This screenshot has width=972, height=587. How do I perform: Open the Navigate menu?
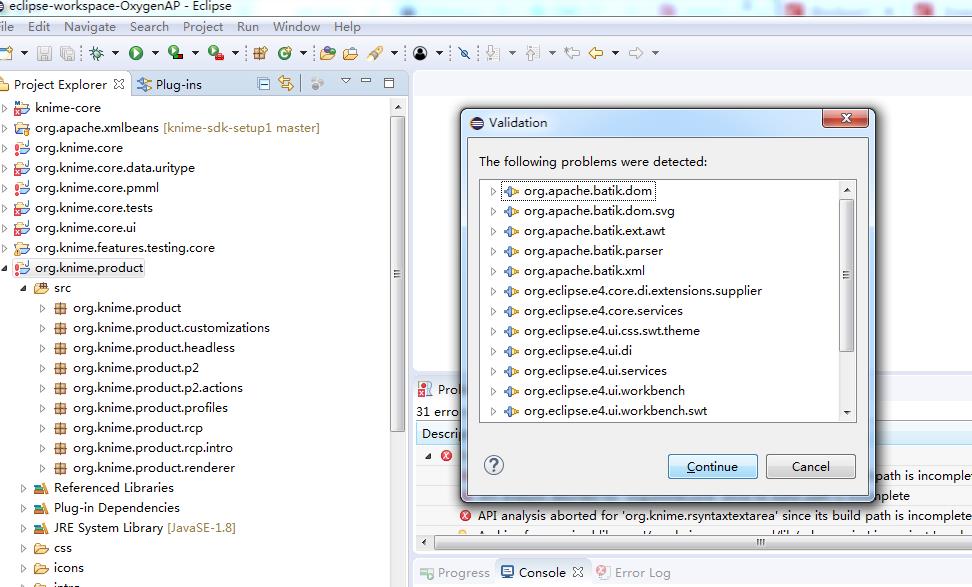pos(90,27)
